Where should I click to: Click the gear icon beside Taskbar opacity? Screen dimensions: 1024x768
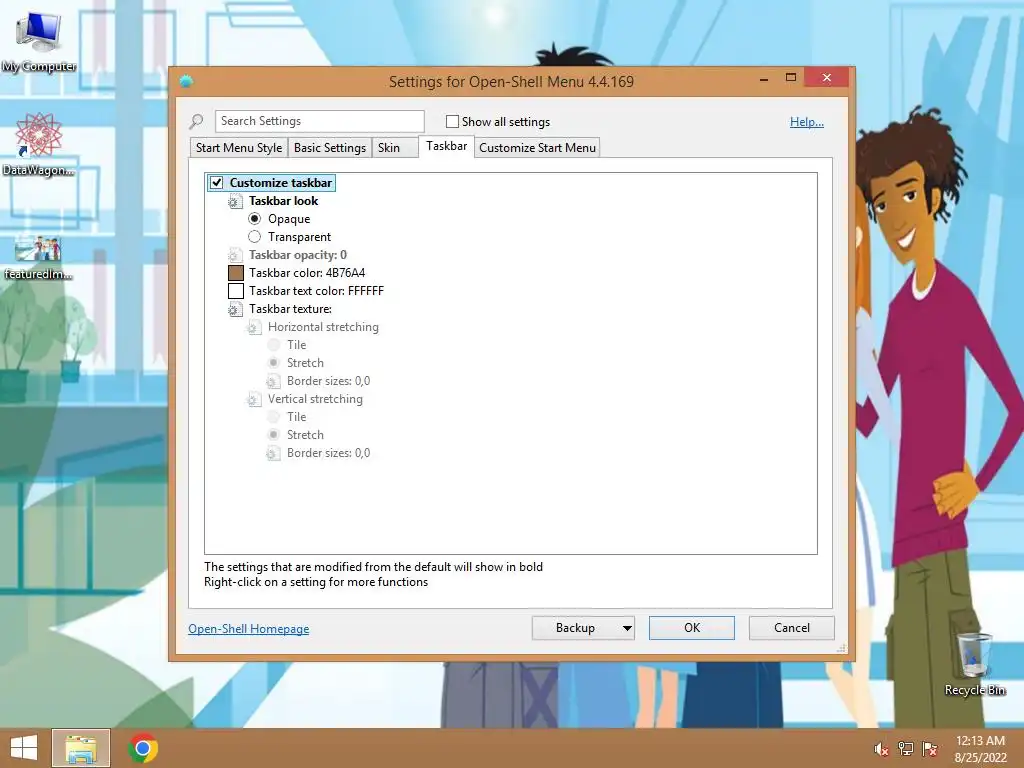pyautogui.click(x=234, y=255)
